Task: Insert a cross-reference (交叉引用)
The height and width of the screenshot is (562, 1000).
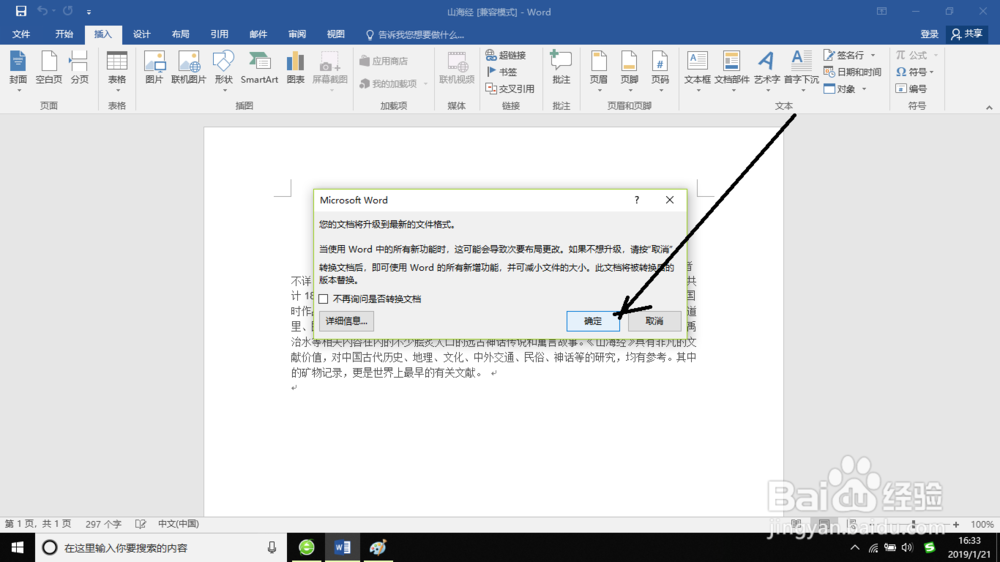Action: pos(510,89)
